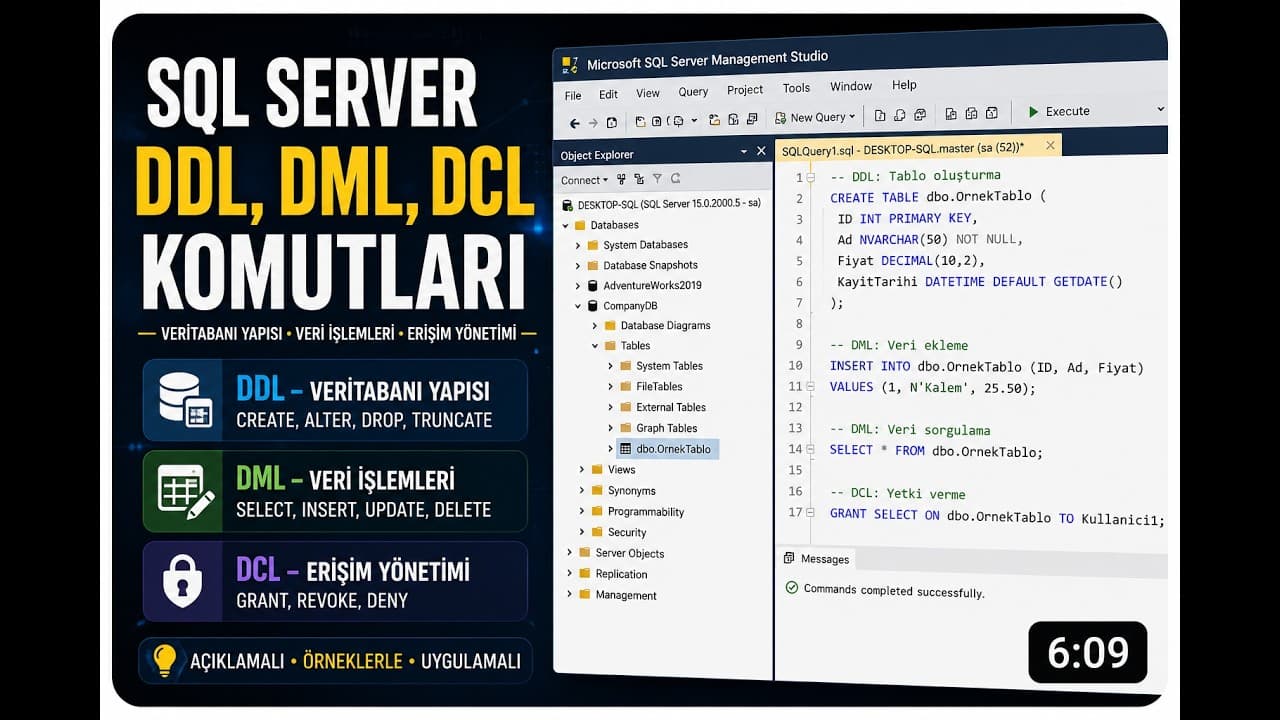
Task: Close the SQLQuery1.sql tab
Action: (1050, 145)
